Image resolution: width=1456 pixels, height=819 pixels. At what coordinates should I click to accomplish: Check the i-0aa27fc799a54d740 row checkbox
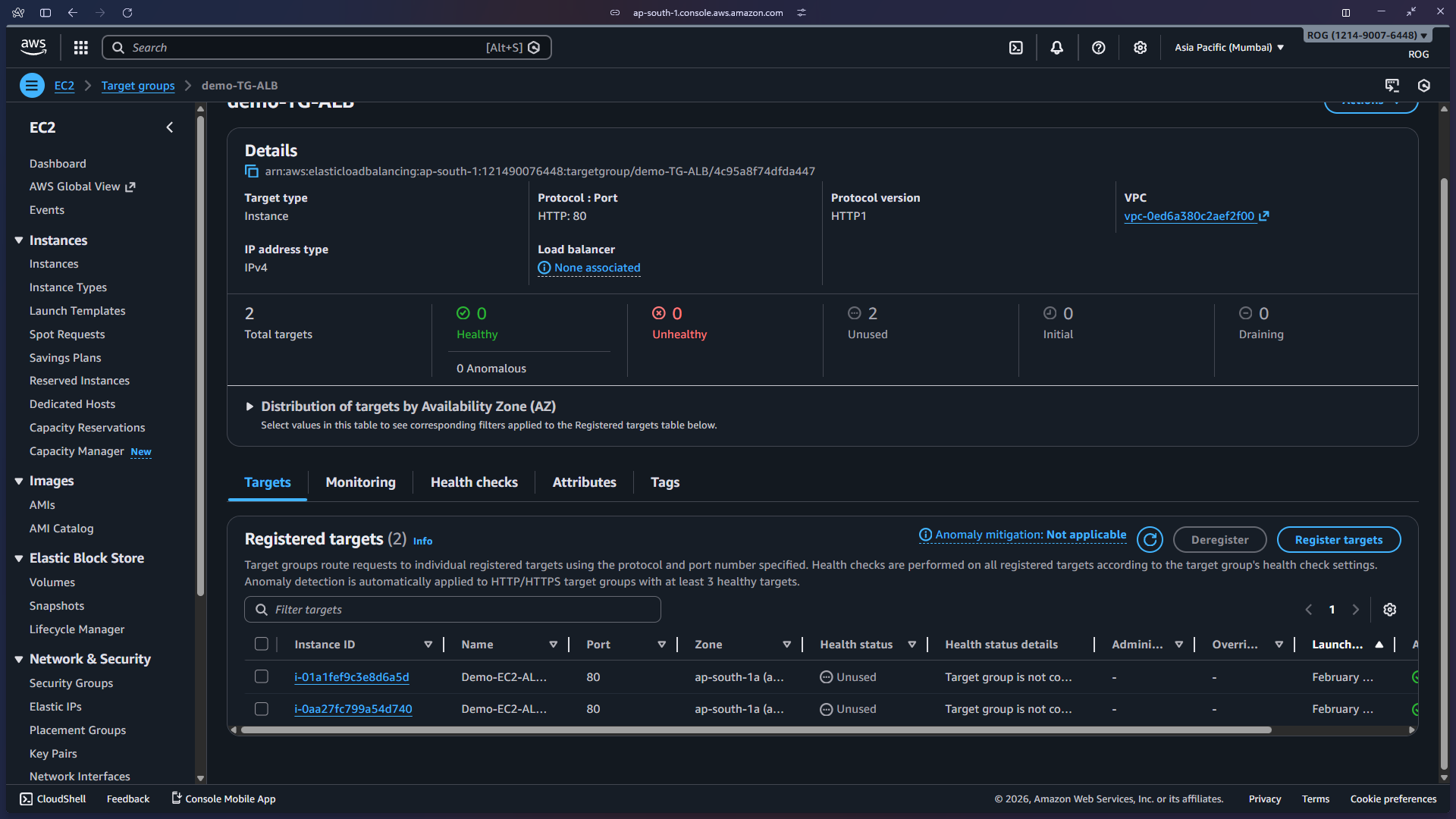[262, 709]
